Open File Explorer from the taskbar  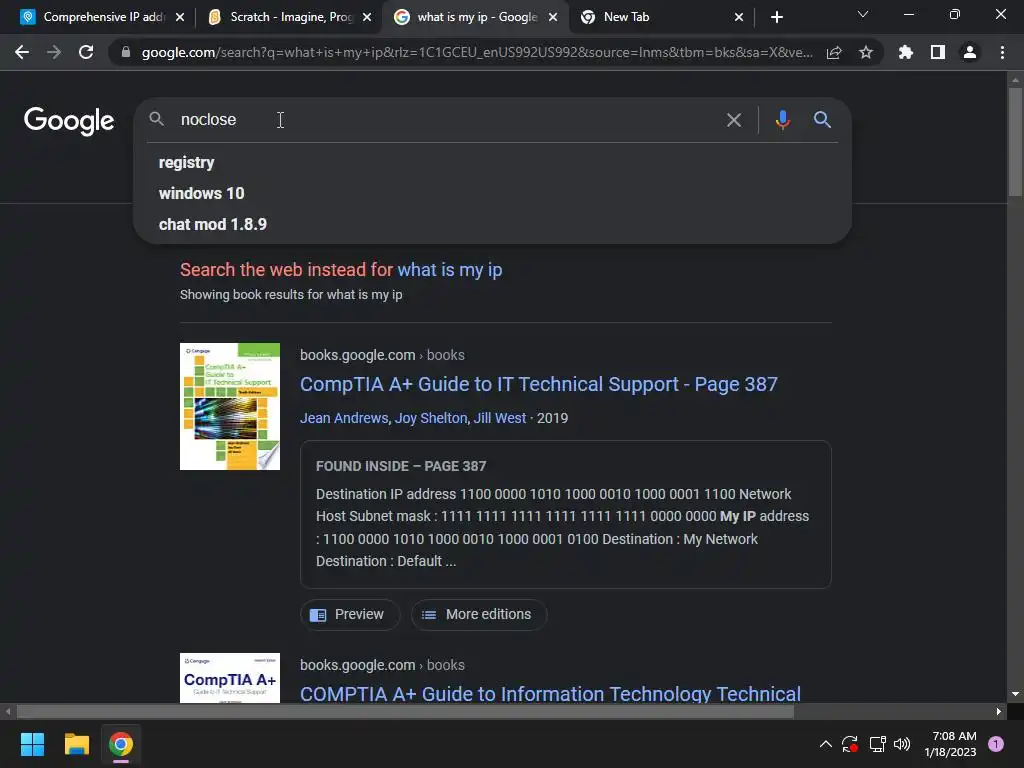[76, 744]
